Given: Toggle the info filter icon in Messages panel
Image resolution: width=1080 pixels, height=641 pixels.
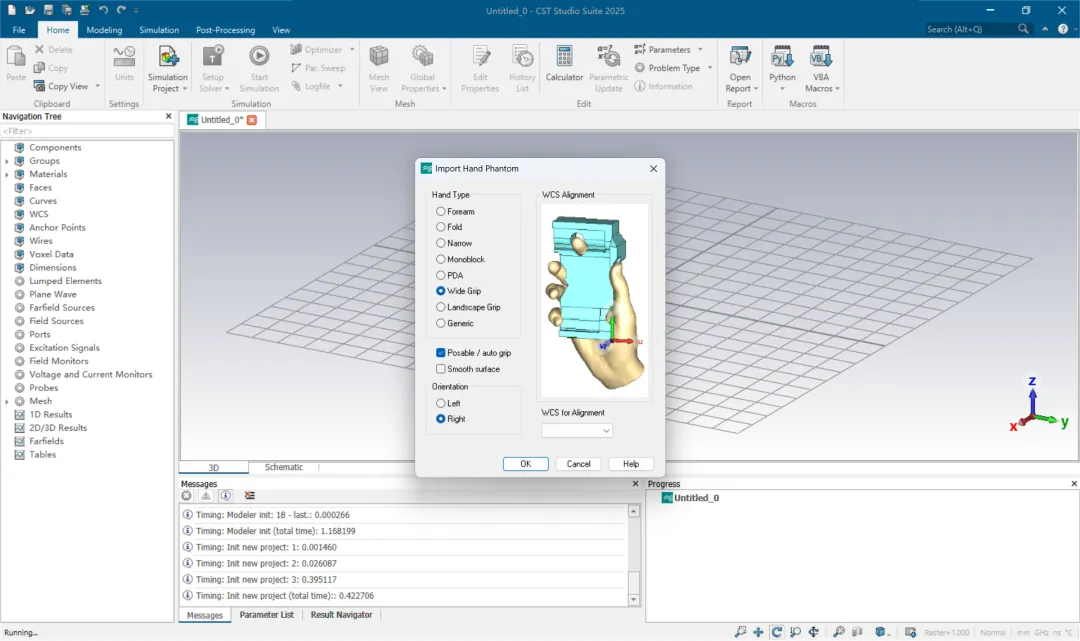Looking at the screenshot, I should [225, 496].
